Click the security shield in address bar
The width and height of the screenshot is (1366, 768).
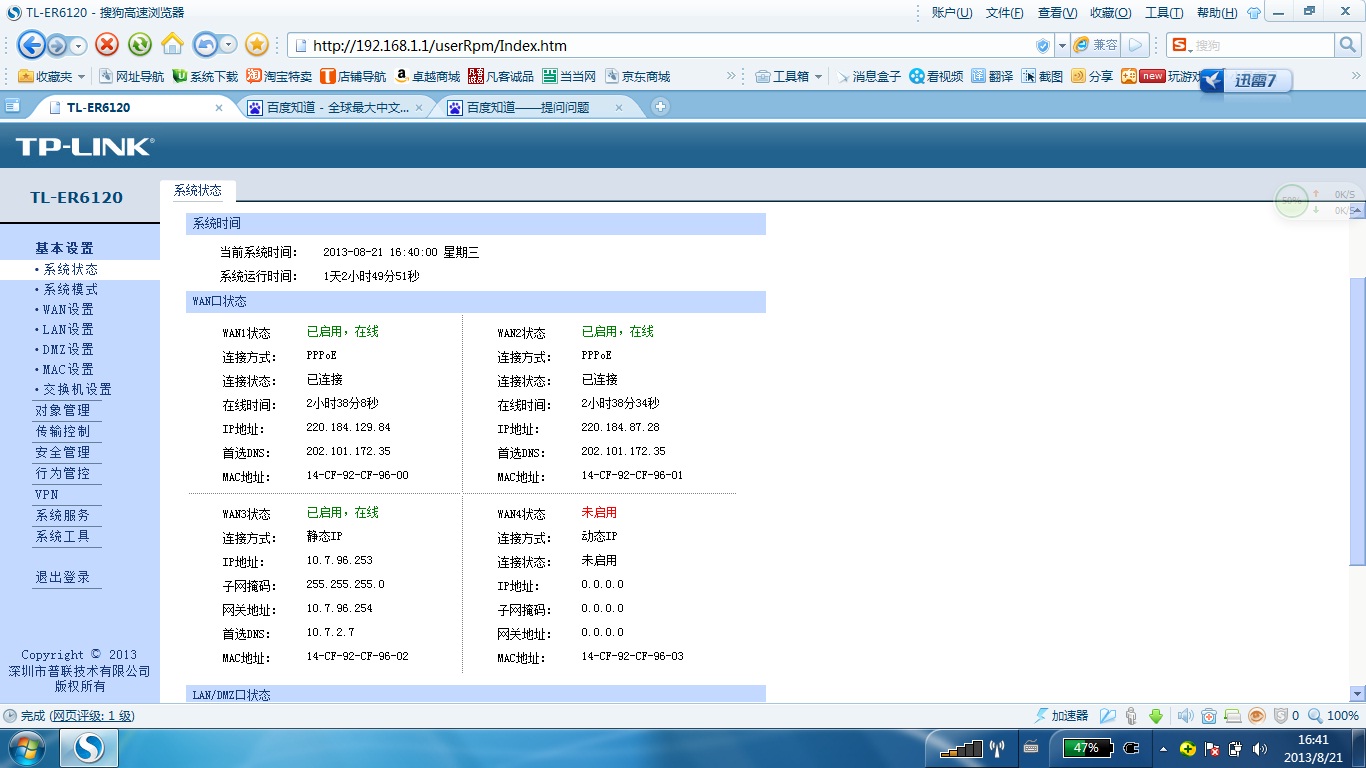[x=1043, y=45]
